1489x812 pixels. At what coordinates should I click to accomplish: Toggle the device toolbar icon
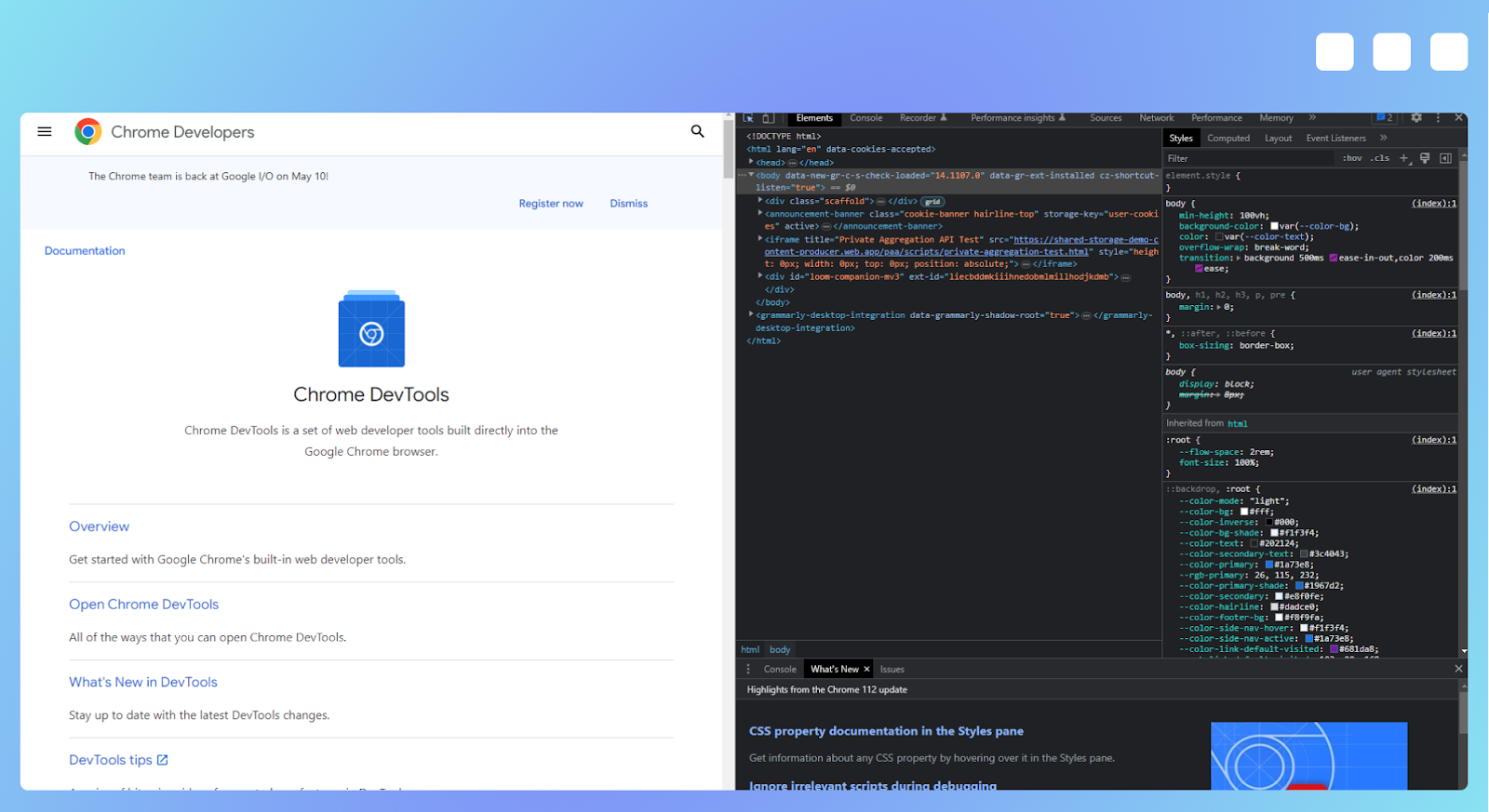[768, 118]
